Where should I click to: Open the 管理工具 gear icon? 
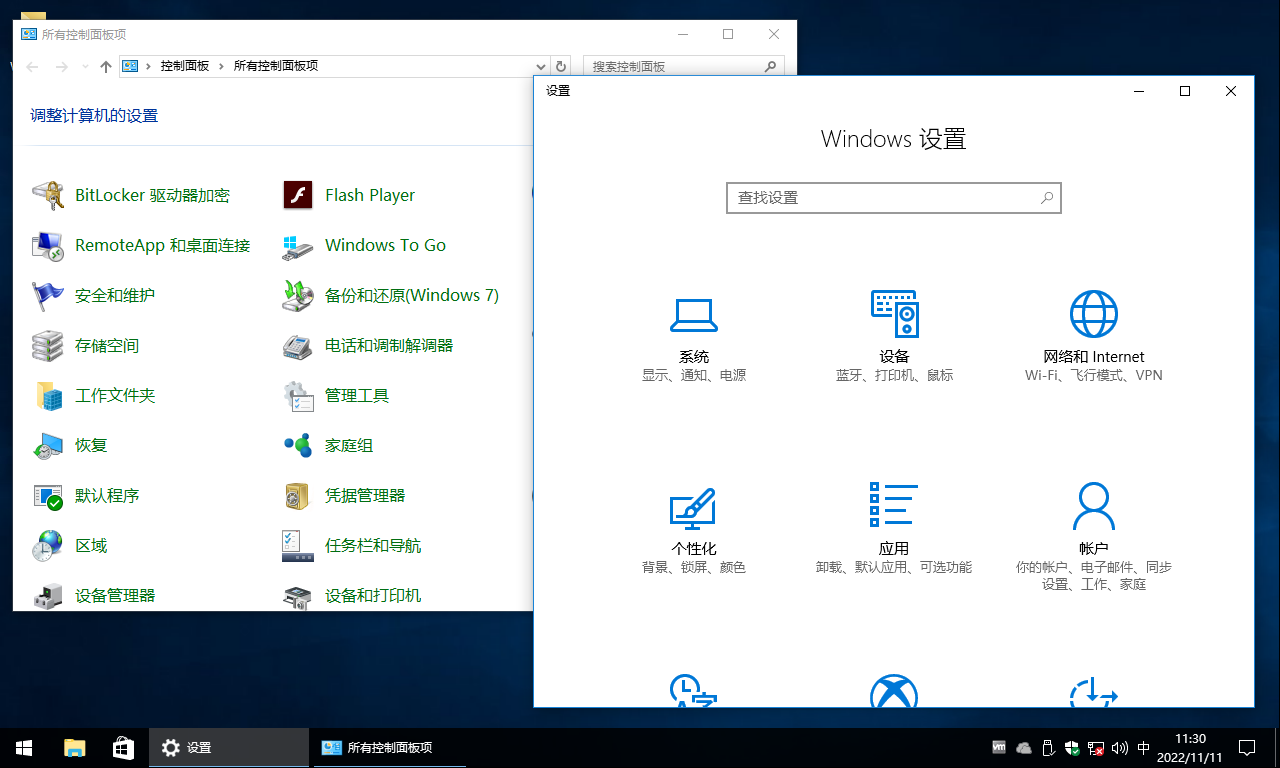298,395
